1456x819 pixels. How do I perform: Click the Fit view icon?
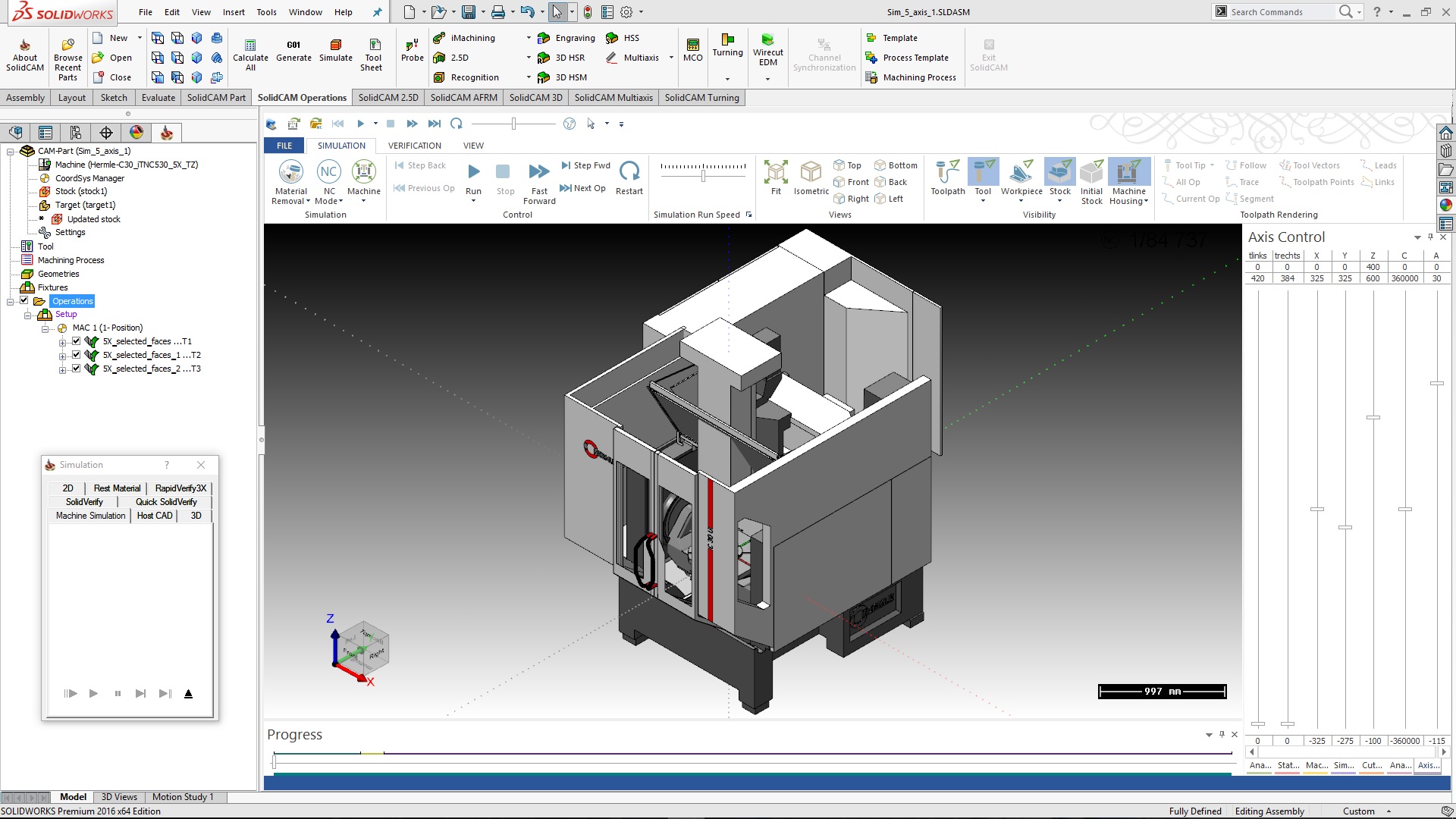[x=776, y=179]
